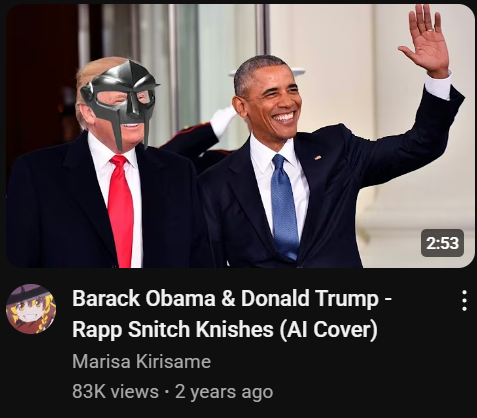Image resolution: width=477 pixels, height=418 pixels.
Task: Click the flag lapel pin on the suit
Action: [x=318, y=157]
